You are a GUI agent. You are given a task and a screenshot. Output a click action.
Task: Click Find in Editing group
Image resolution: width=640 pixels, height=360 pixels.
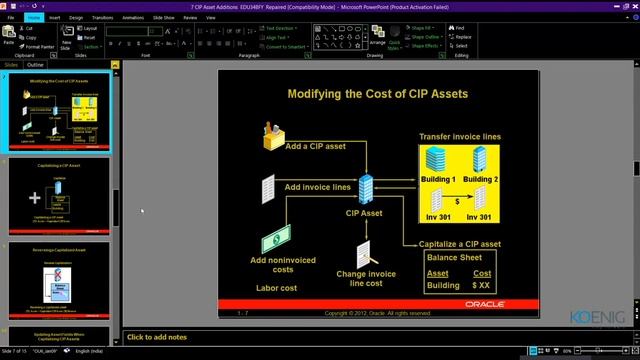[456, 28]
